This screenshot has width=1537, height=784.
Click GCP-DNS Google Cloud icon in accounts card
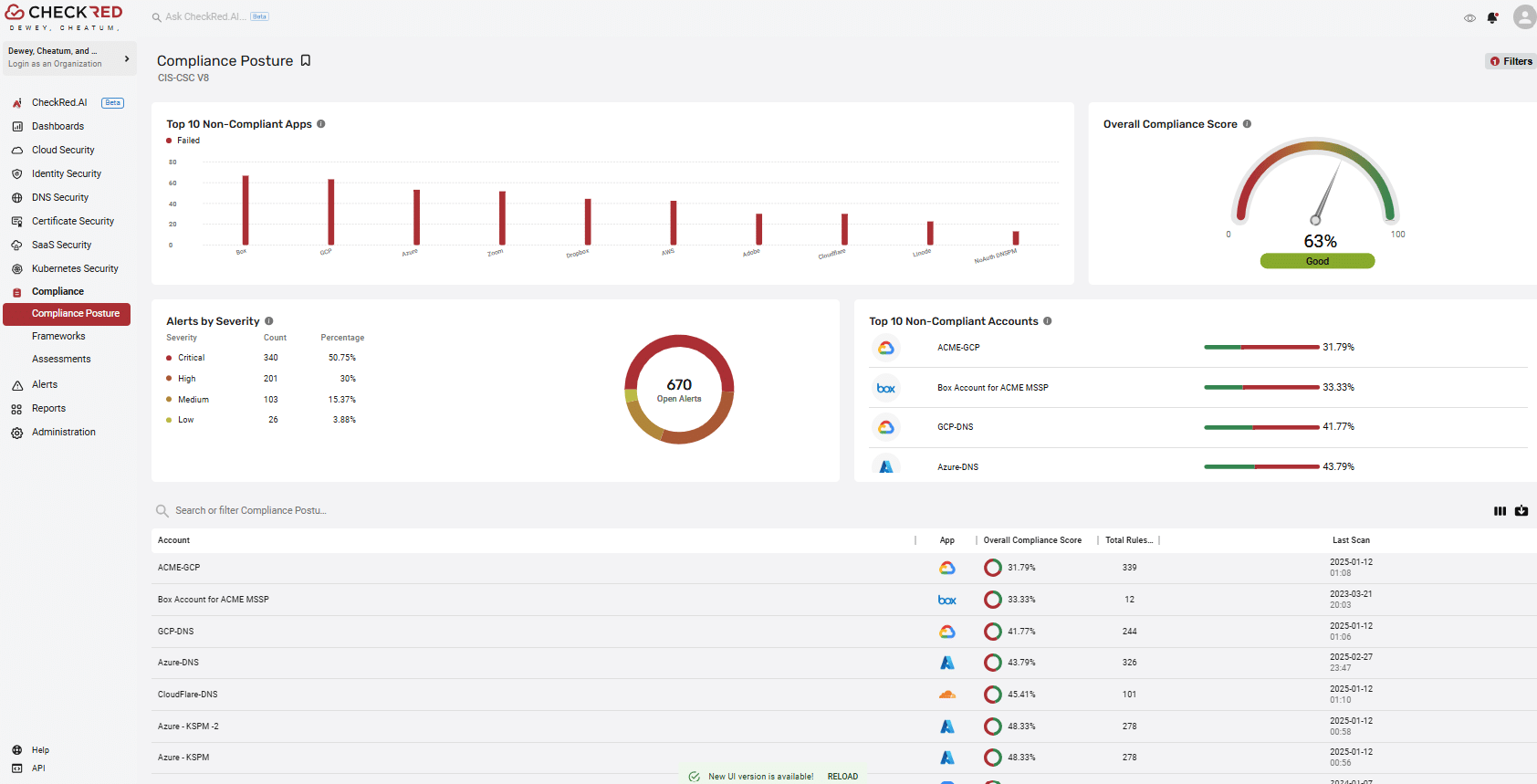coord(886,427)
